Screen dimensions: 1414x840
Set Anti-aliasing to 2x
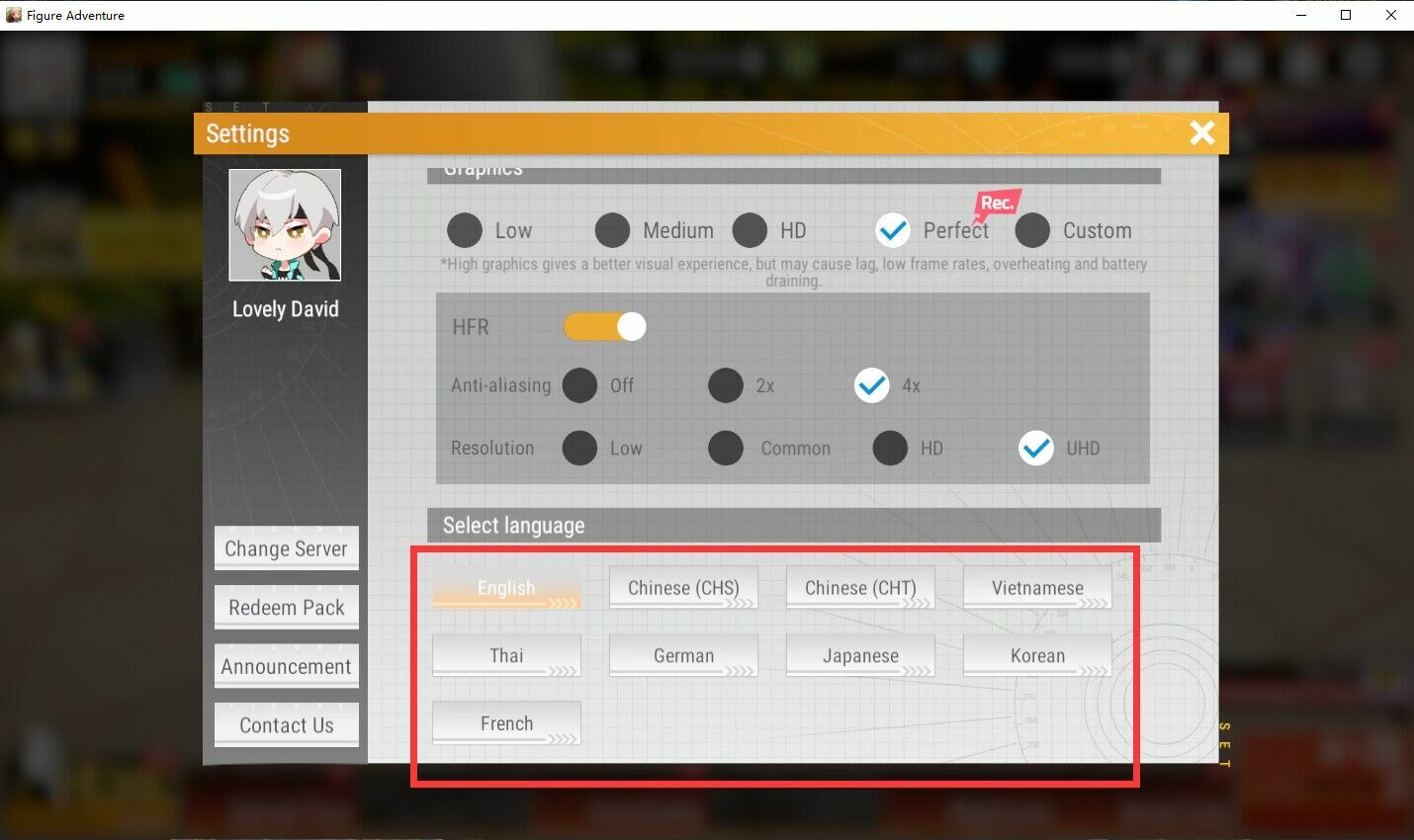(x=726, y=385)
